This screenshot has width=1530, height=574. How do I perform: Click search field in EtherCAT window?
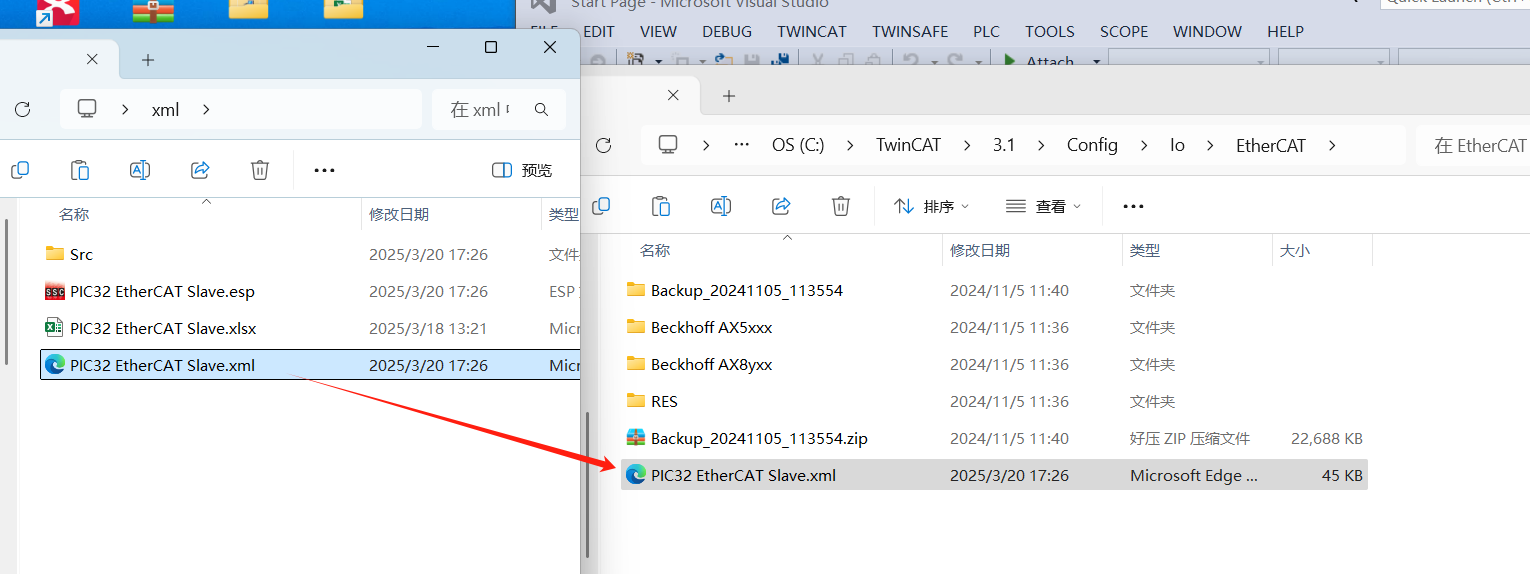pos(1473,145)
